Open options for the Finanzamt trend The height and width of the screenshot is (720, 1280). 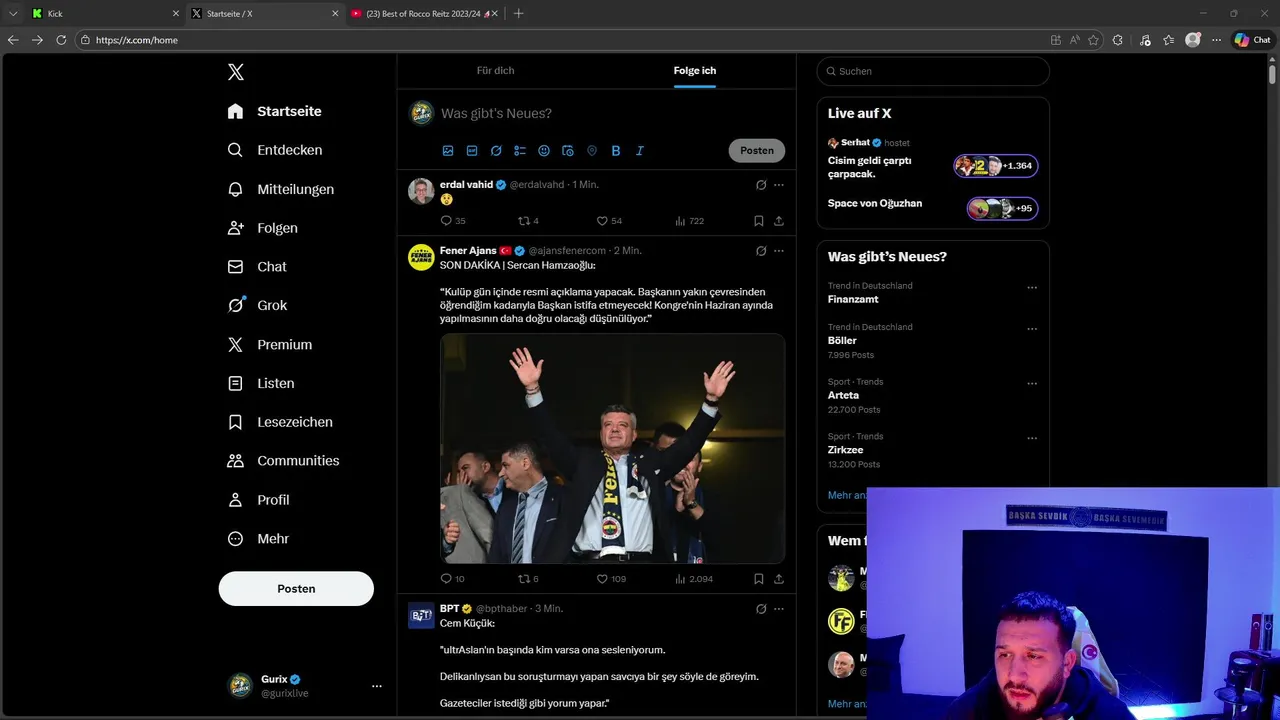click(x=1032, y=288)
